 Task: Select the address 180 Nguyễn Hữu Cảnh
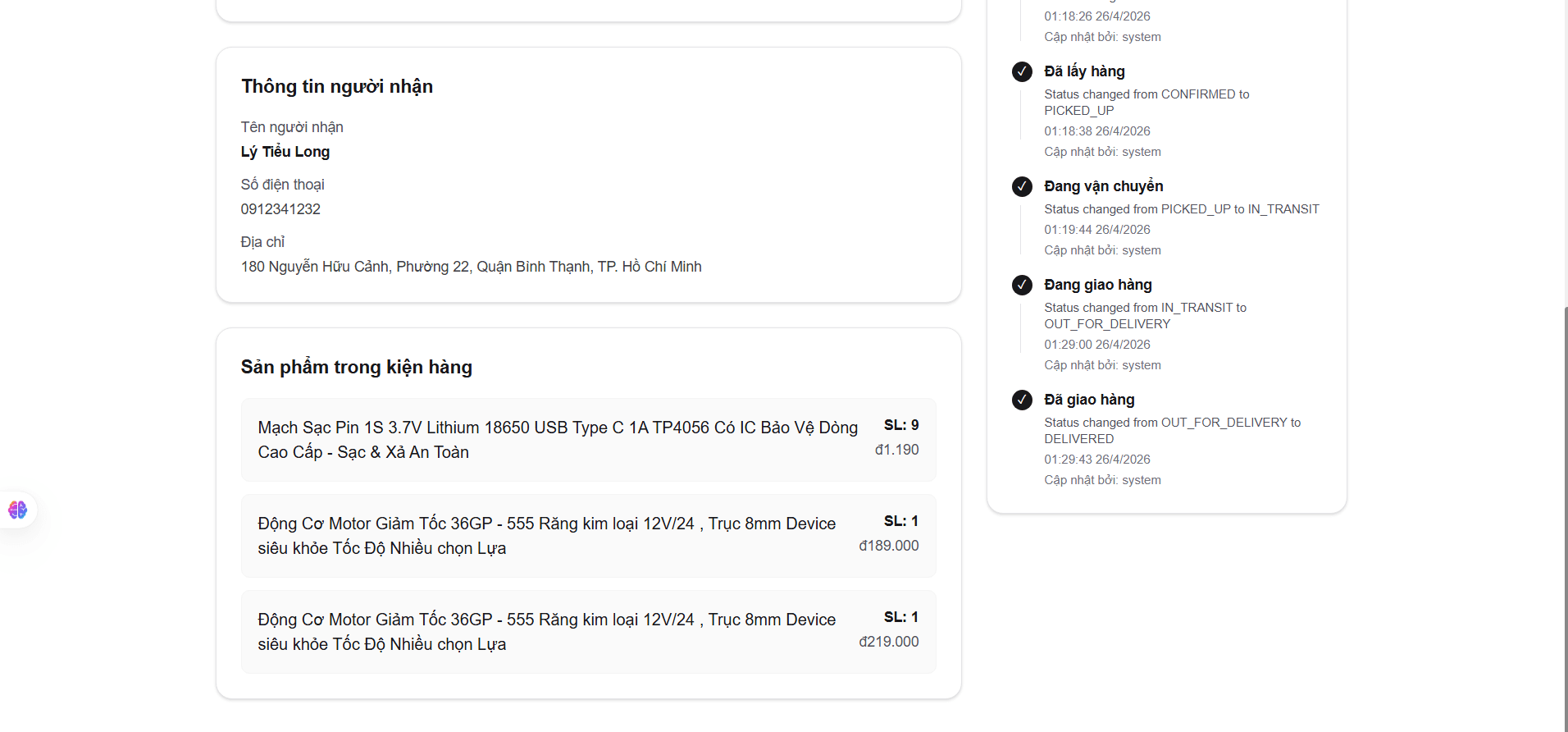tap(472, 267)
